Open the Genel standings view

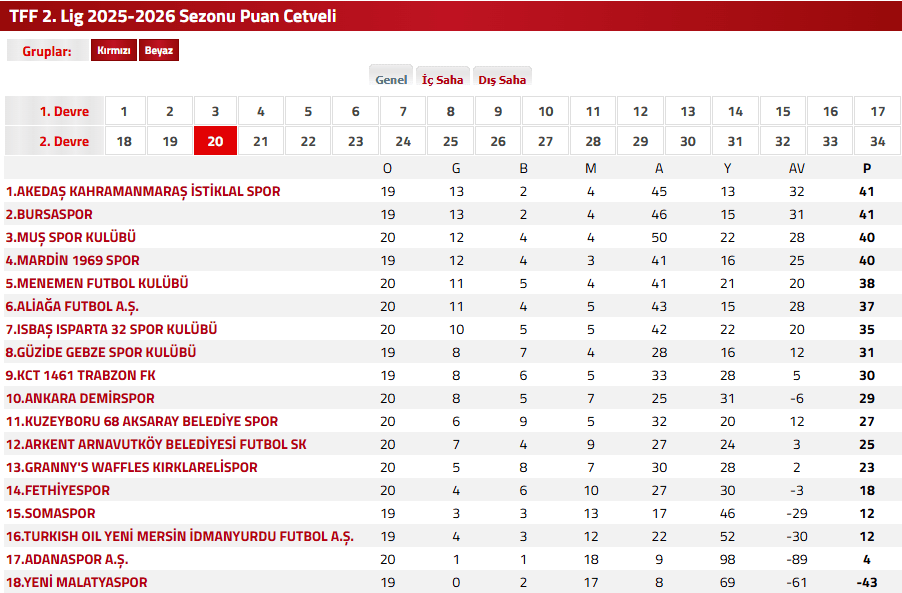click(x=391, y=76)
